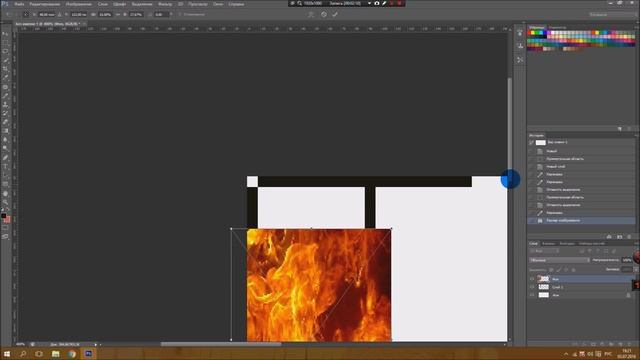The image size is (640, 360).
Task: Commit the transform with checkmark
Action: [335, 14]
